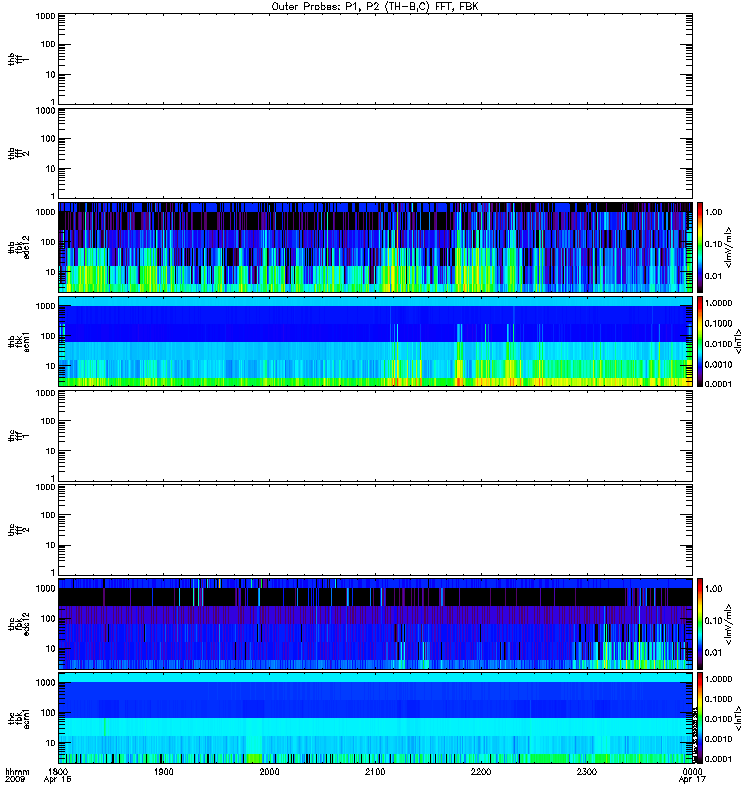Click the 'thc fff 1' vertical panel label
The height and width of the screenshot is (800, 750).
tap(18, 436)
